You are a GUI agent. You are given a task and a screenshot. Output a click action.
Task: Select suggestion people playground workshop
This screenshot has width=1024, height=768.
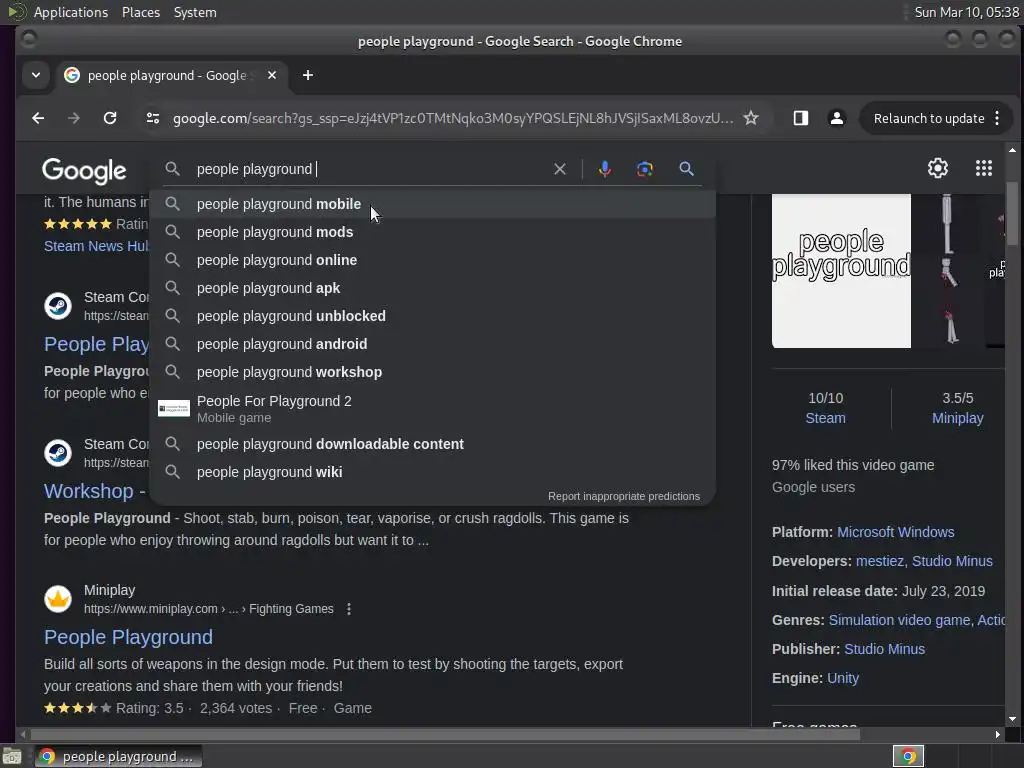[x=432, y=372]
